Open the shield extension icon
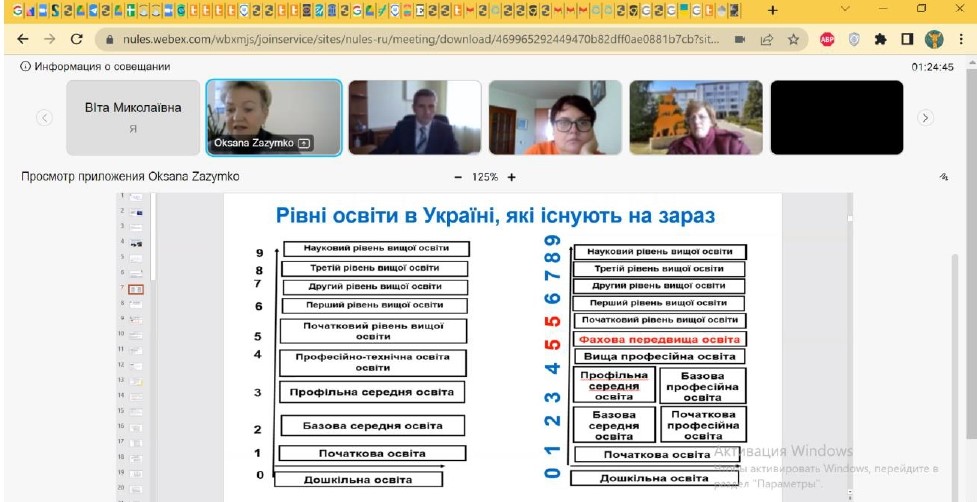This screenshot has width=977, height=502. [854, 39]
